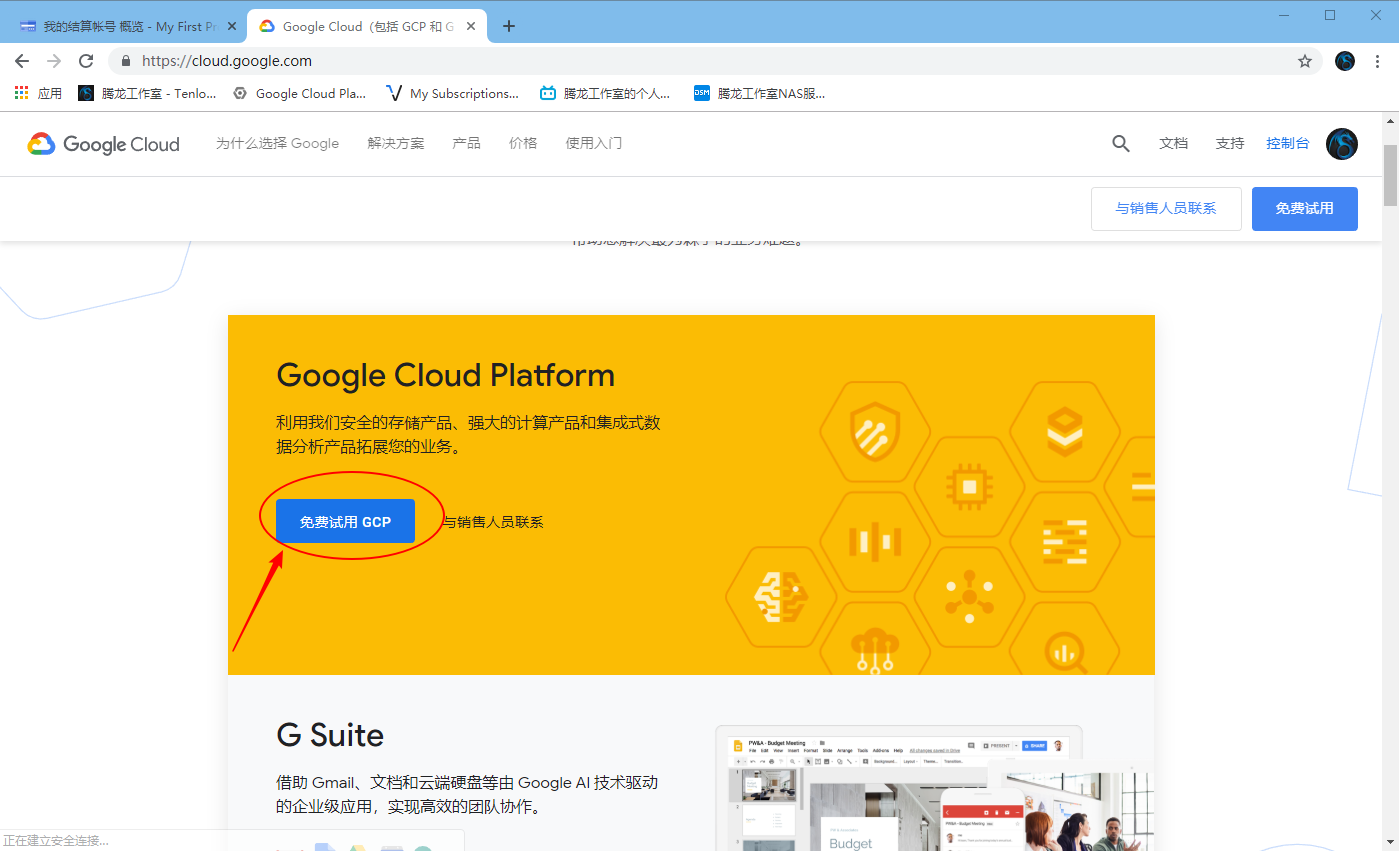Image resolution: width=1399 pixels, height=851 pixels.
Task: Switch to the Google Cloud tab
Action: [x=365, y=26]
